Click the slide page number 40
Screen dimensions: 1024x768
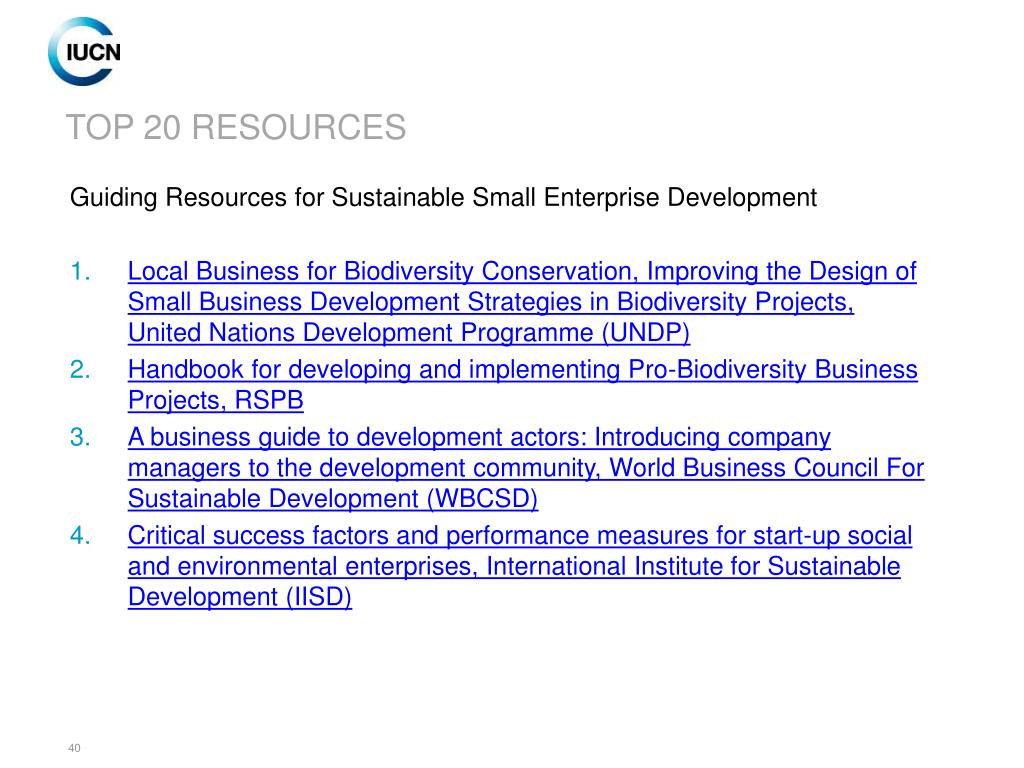pyautogui.click(x=74, y=748)
